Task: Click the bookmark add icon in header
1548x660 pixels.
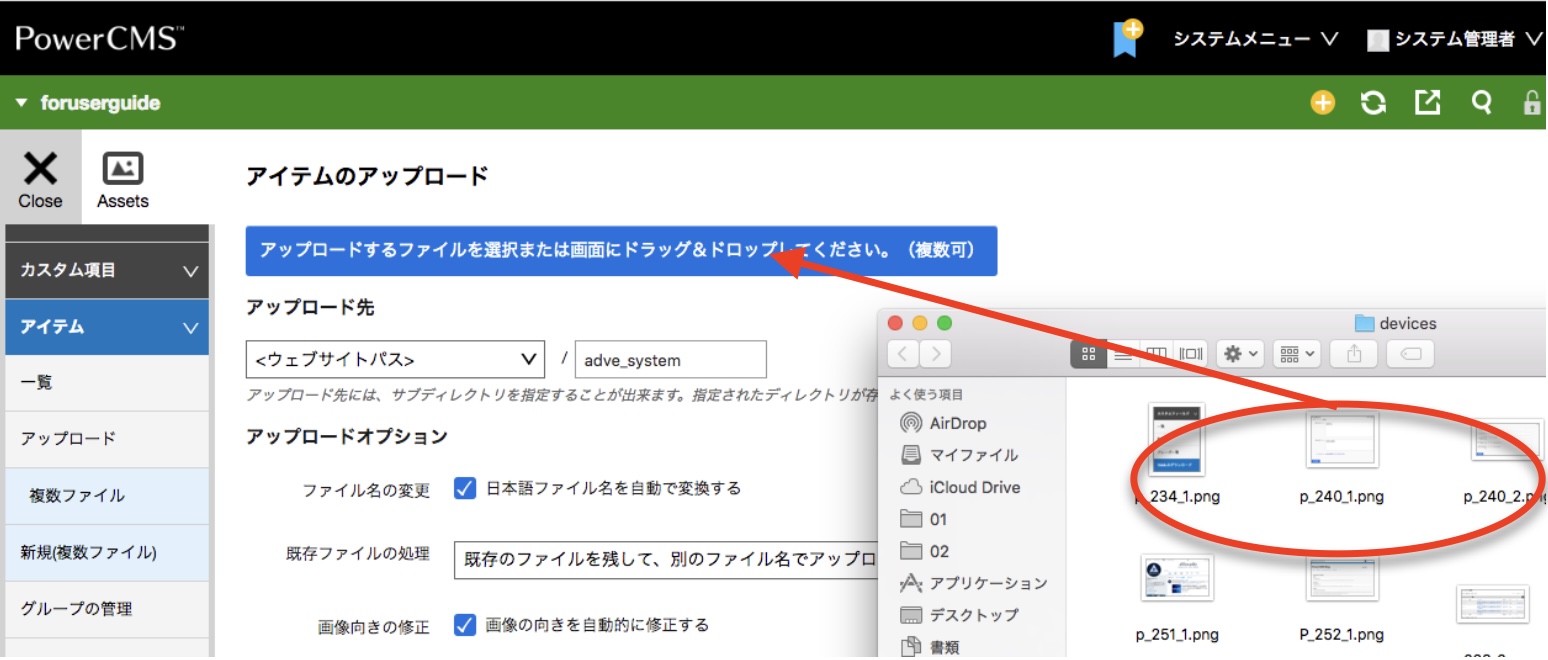Action: 1127,38
